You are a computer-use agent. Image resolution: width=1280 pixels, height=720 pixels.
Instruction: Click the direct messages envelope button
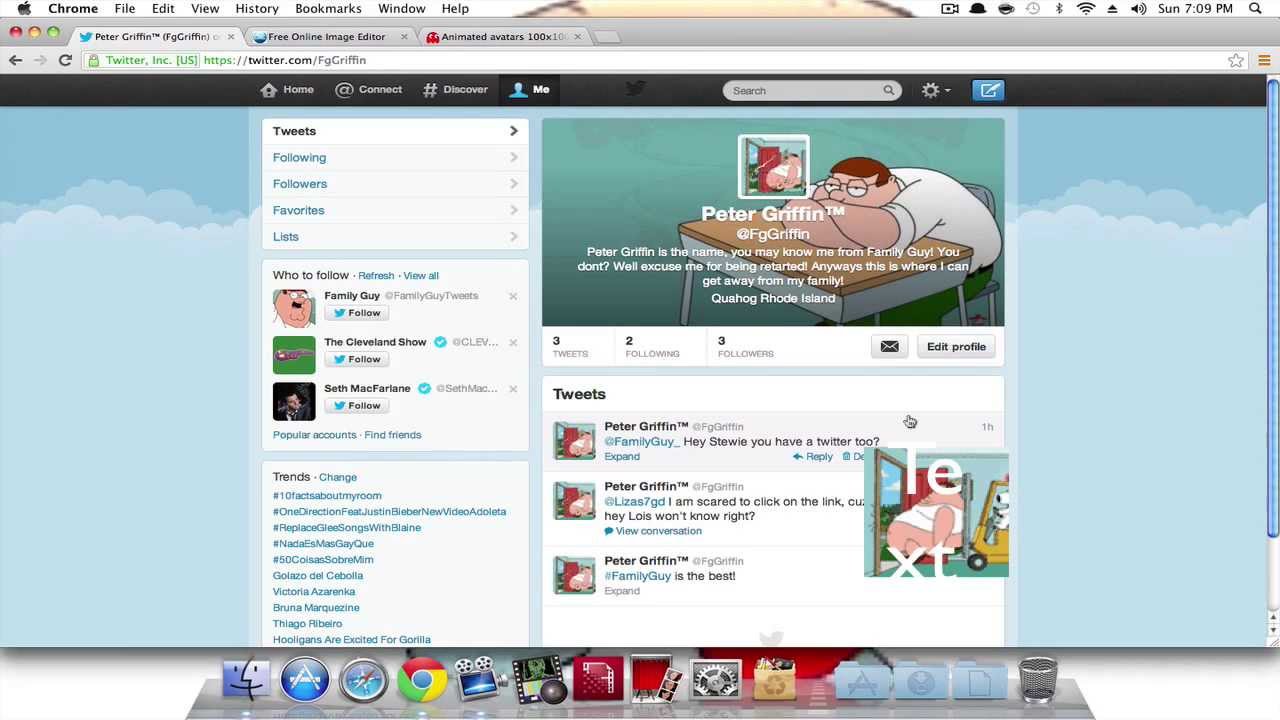pyautogui.click(x=889, y=347)
